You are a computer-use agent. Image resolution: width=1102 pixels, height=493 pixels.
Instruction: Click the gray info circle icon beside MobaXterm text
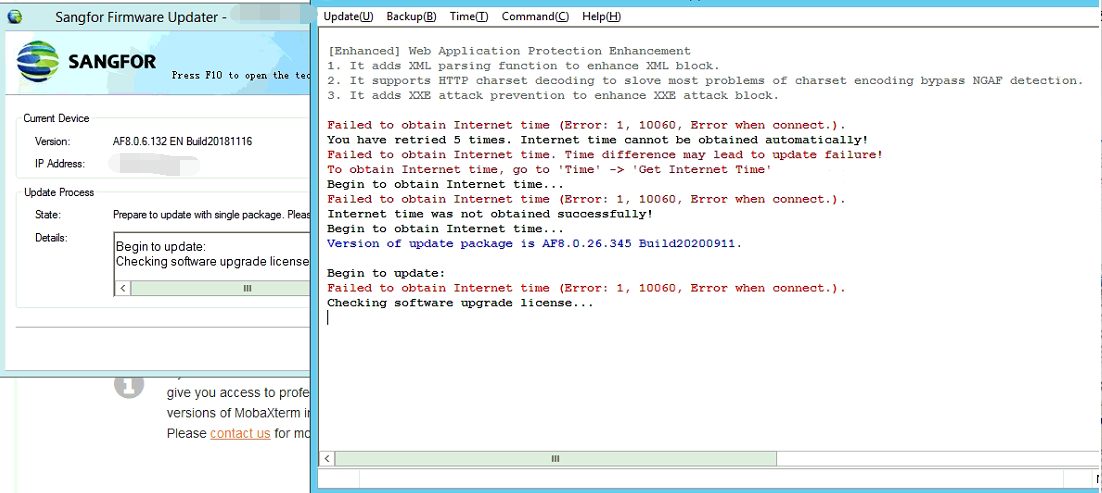coord(129,386)
